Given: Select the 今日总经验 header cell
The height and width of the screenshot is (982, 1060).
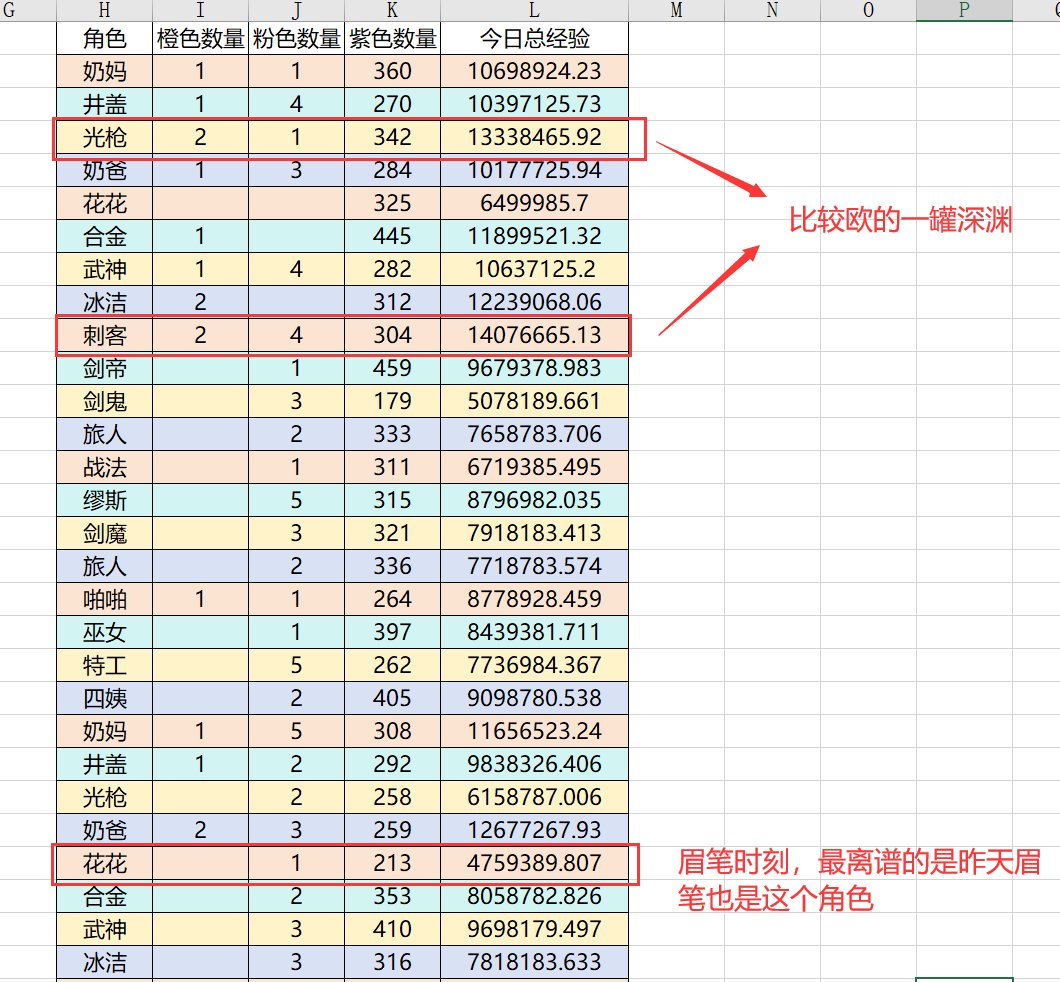Looking at the screenshot, I should point(534,39).
